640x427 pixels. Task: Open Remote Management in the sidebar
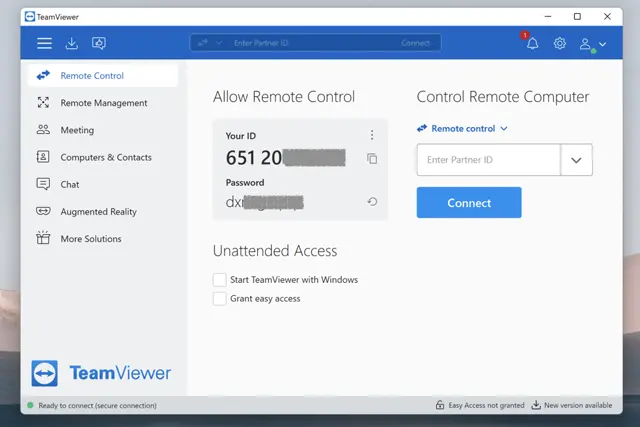(x=103, y=103)
